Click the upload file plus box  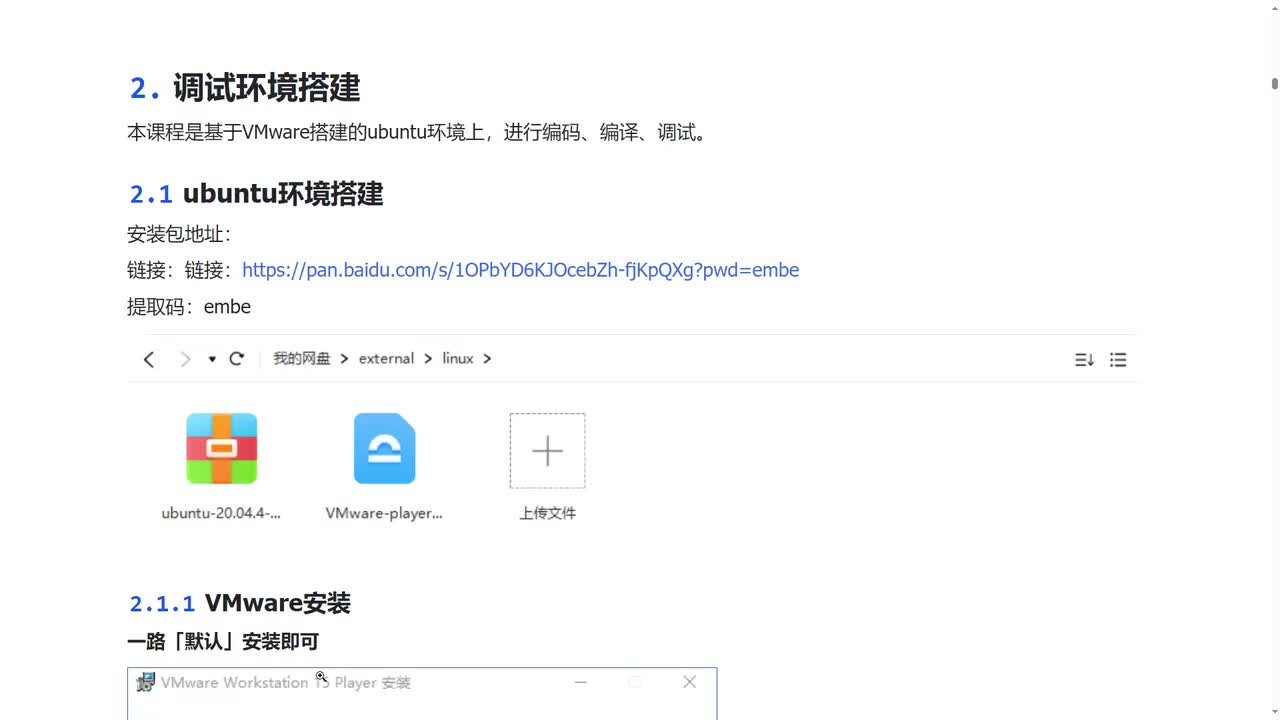[547, 451]
